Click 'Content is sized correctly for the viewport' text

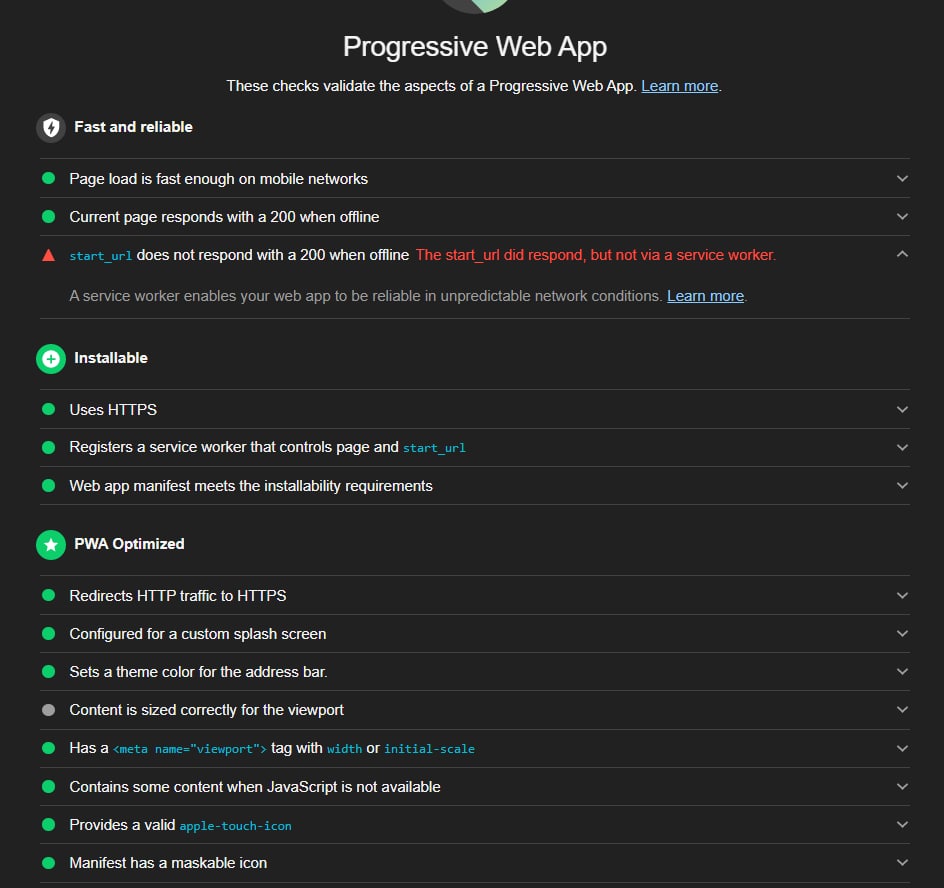(x=206, y=710)
